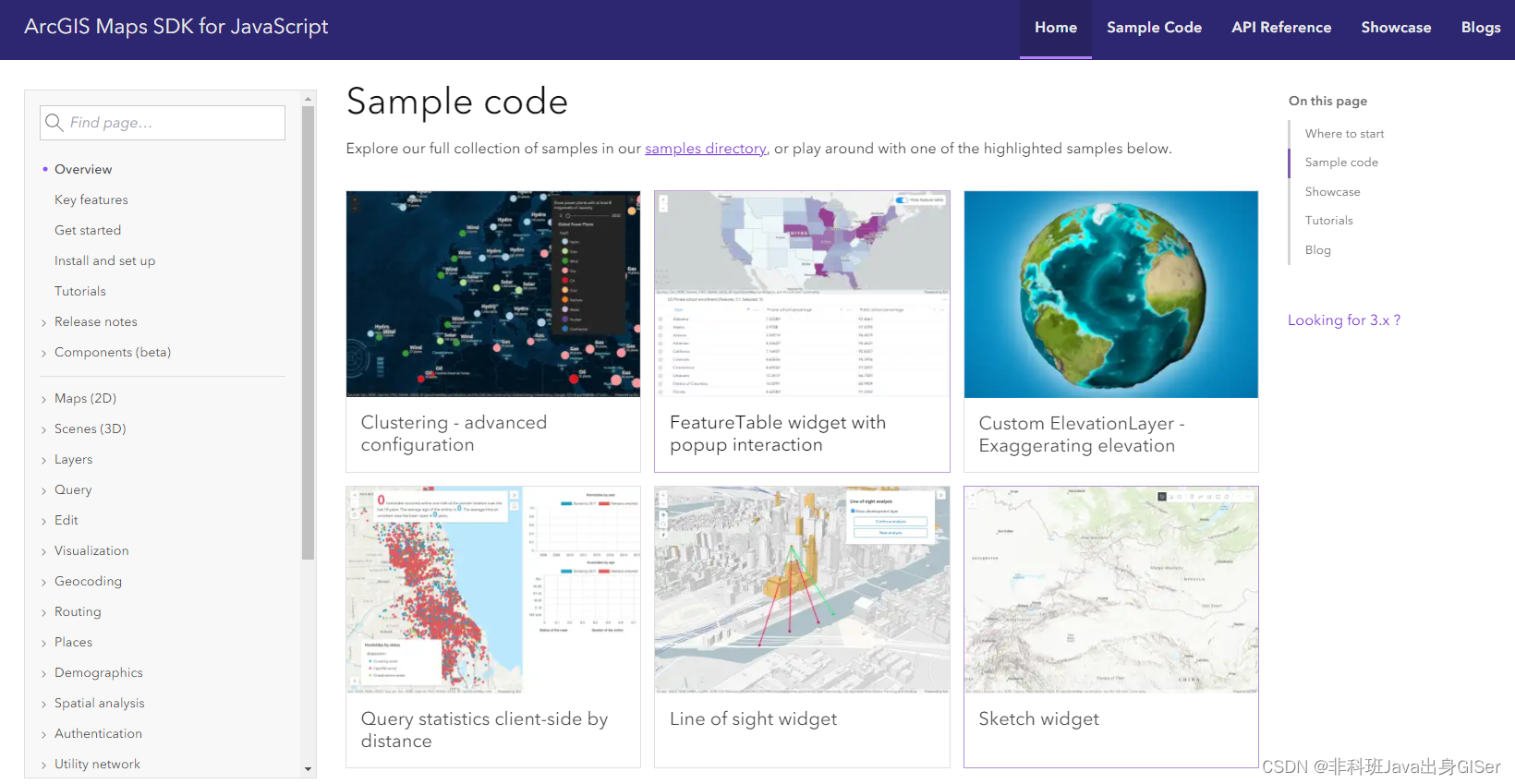Expand Maps (2D) section chevron
The width and height of the screenshot is (1515, 784).
[43, 399]
